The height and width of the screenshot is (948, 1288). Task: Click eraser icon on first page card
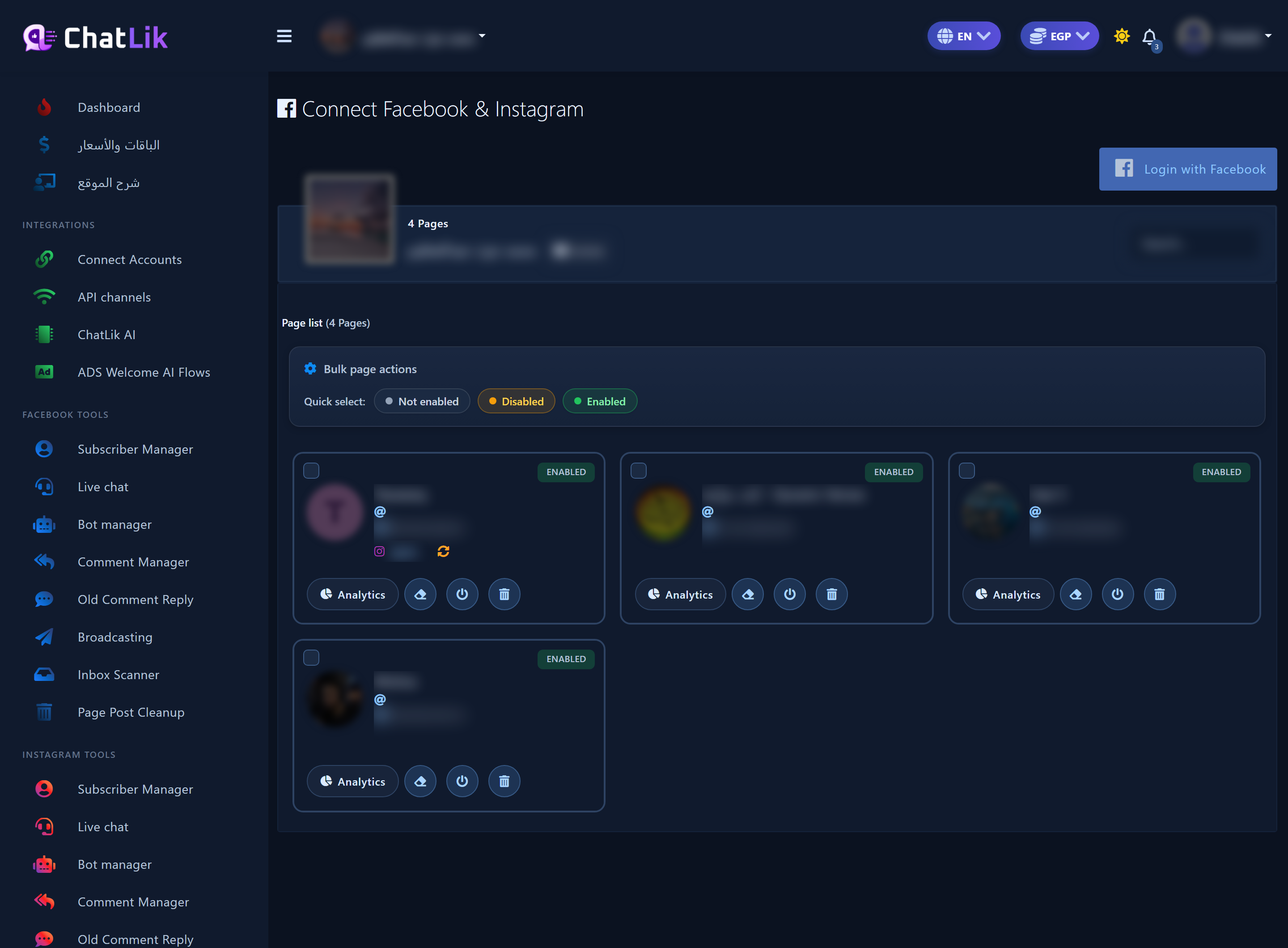[x=420, y=595]
